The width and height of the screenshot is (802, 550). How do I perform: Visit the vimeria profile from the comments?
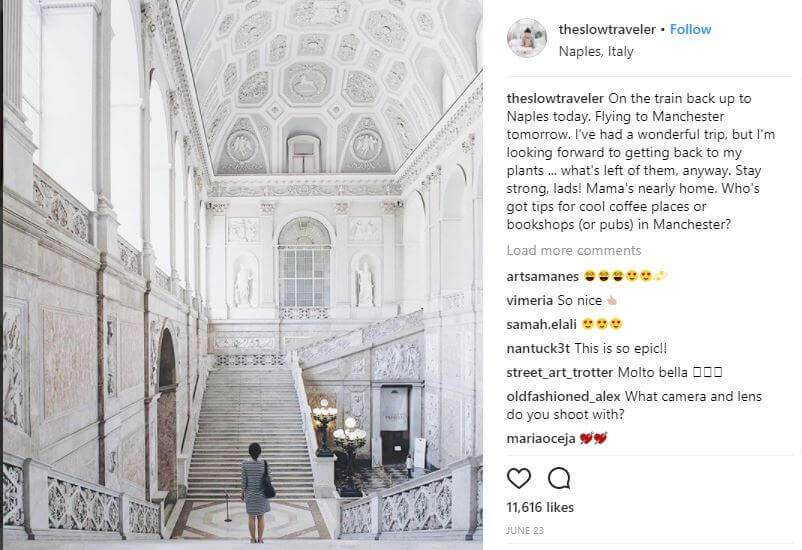(529, 300)
